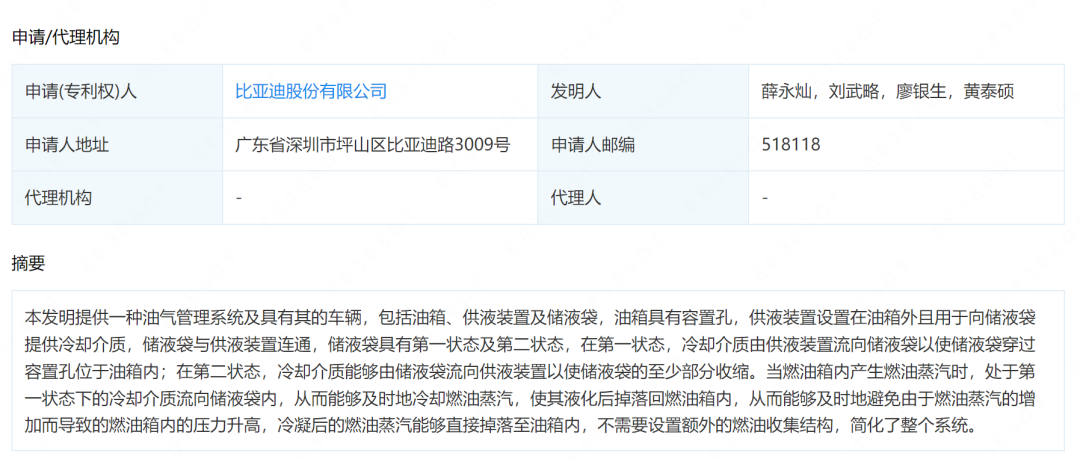Click the 摘要 section heading

click(28, 263)
